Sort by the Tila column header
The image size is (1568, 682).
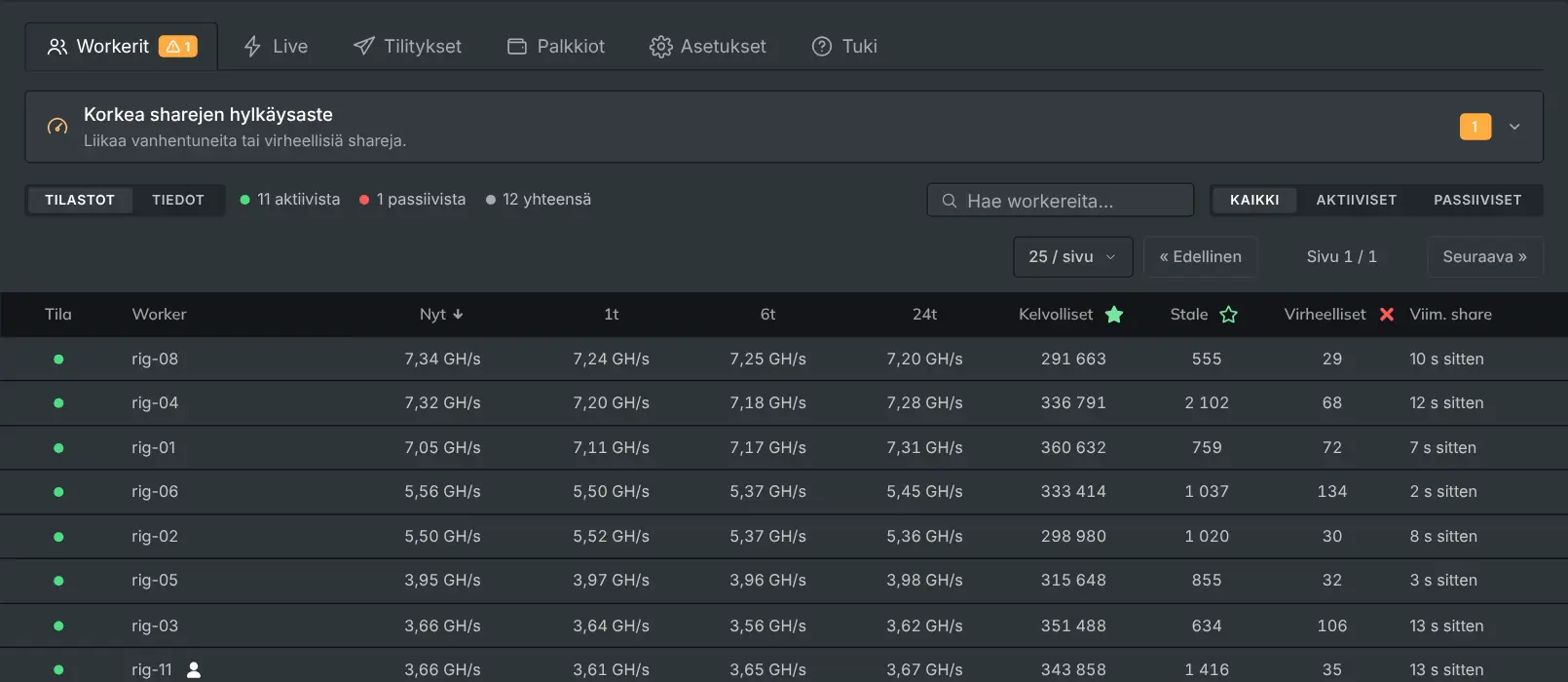click(58, 314)
